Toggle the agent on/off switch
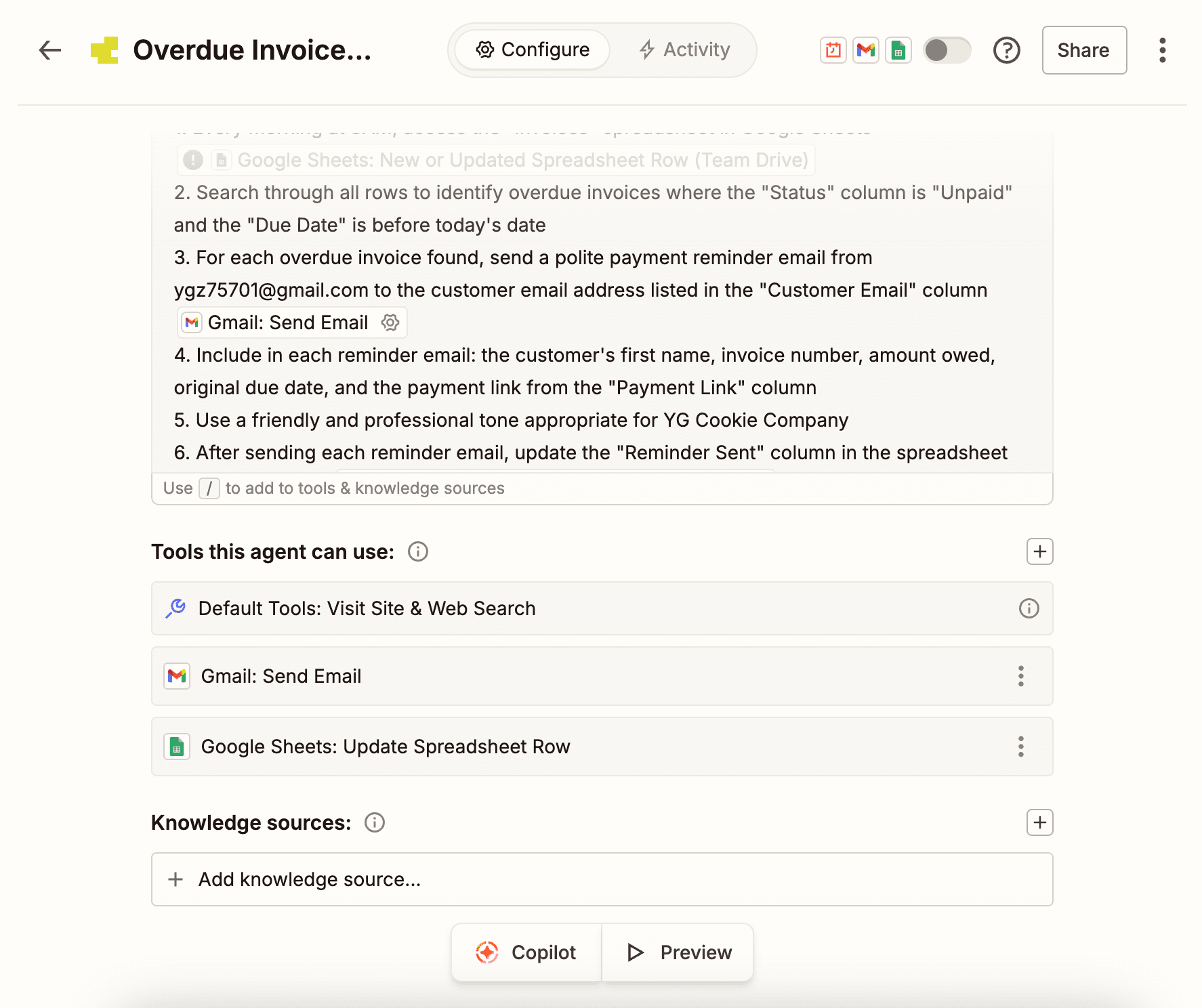The width and height of the screenshot is (1202, 1008). pyautogui.click(x=947, y=50)
